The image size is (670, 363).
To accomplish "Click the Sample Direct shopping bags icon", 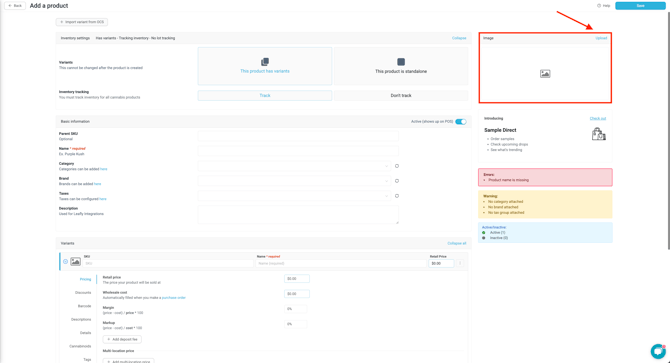I will coord(599,134).
